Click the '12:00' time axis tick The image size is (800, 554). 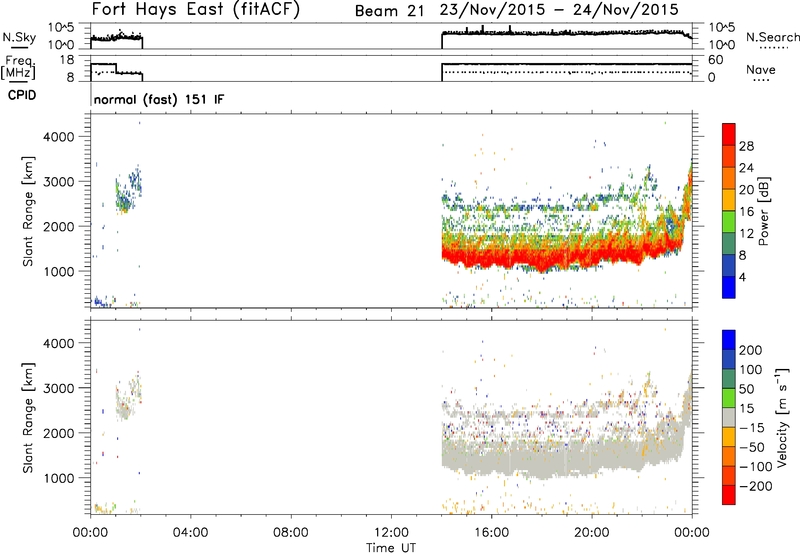(391, 533)
